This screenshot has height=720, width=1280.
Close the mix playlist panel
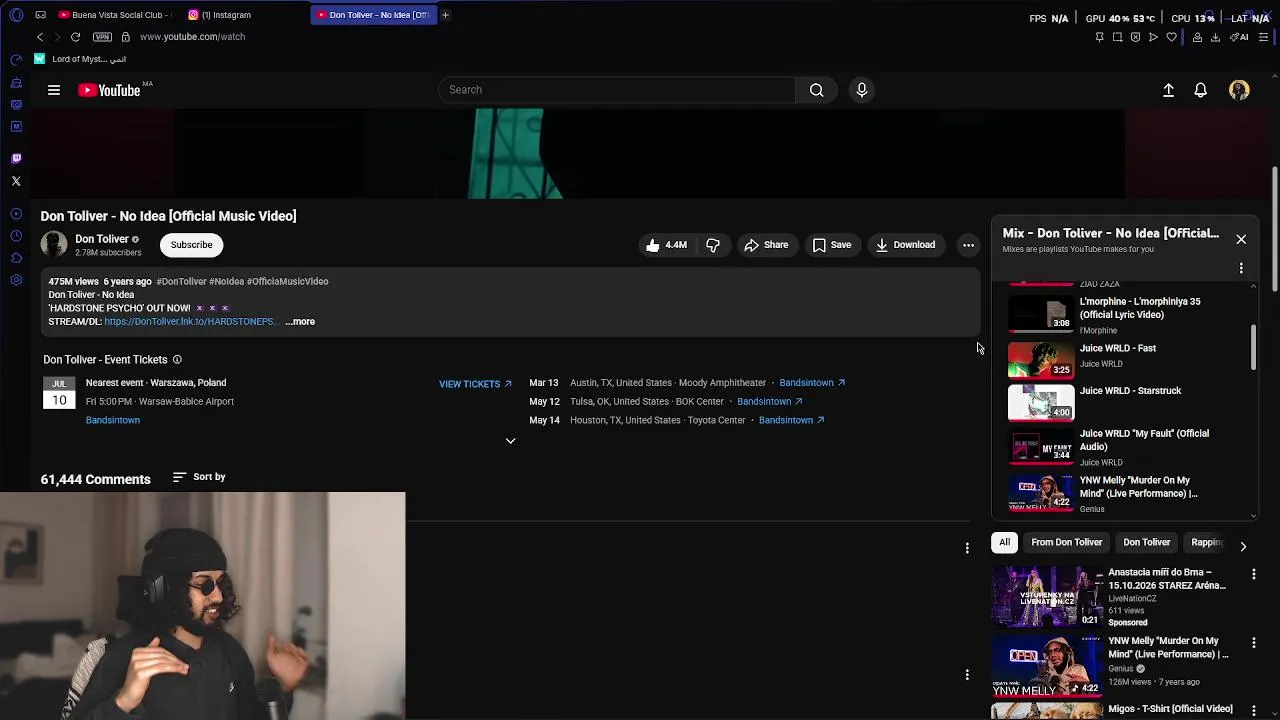click(x=1241, y=240)
